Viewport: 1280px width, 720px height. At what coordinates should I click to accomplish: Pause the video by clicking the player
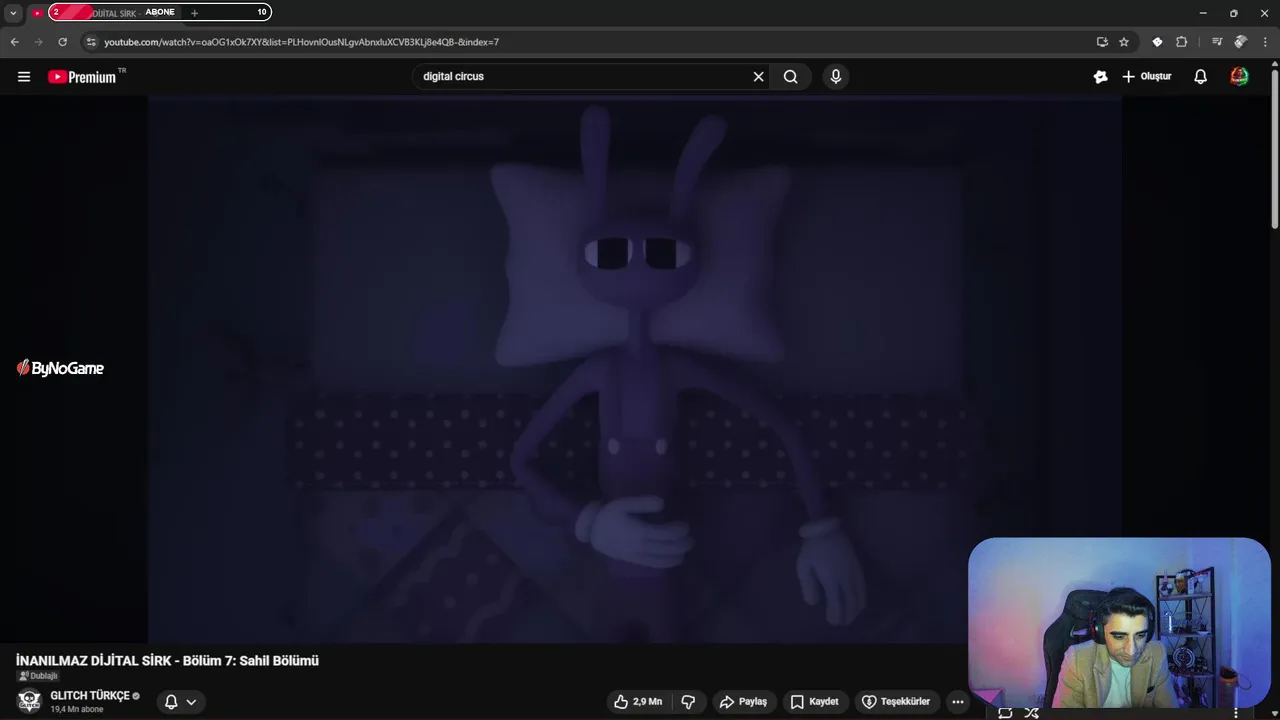[x=634, y=368]
